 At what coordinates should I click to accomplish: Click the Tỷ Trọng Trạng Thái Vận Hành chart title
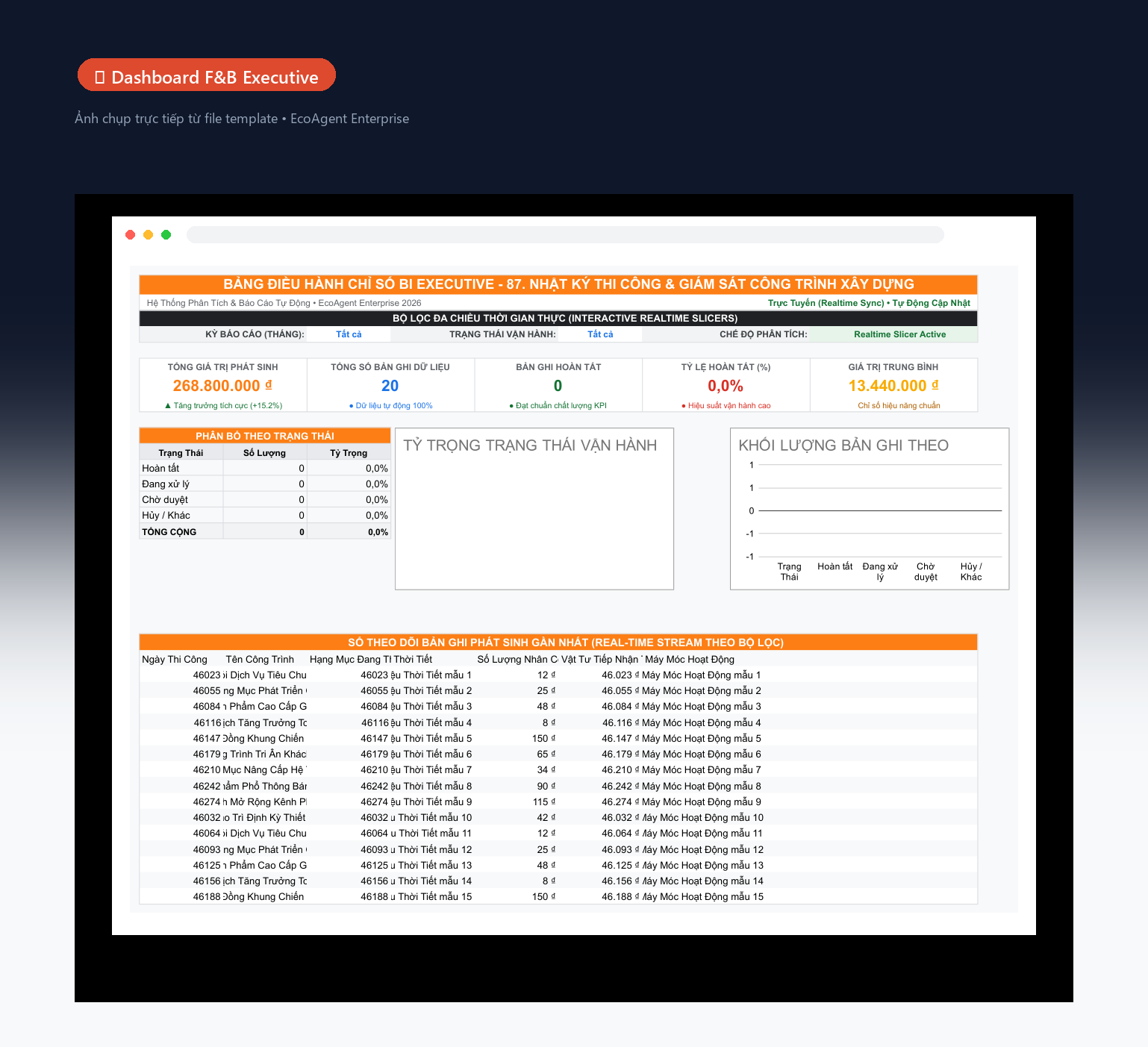[x=530, y=446]
